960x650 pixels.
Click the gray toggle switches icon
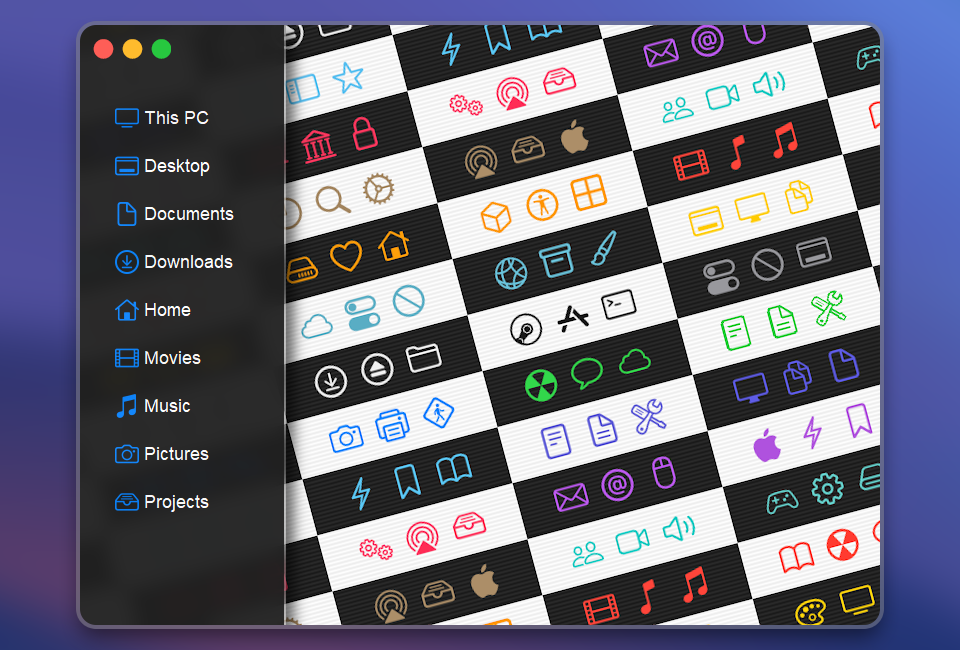721,277
